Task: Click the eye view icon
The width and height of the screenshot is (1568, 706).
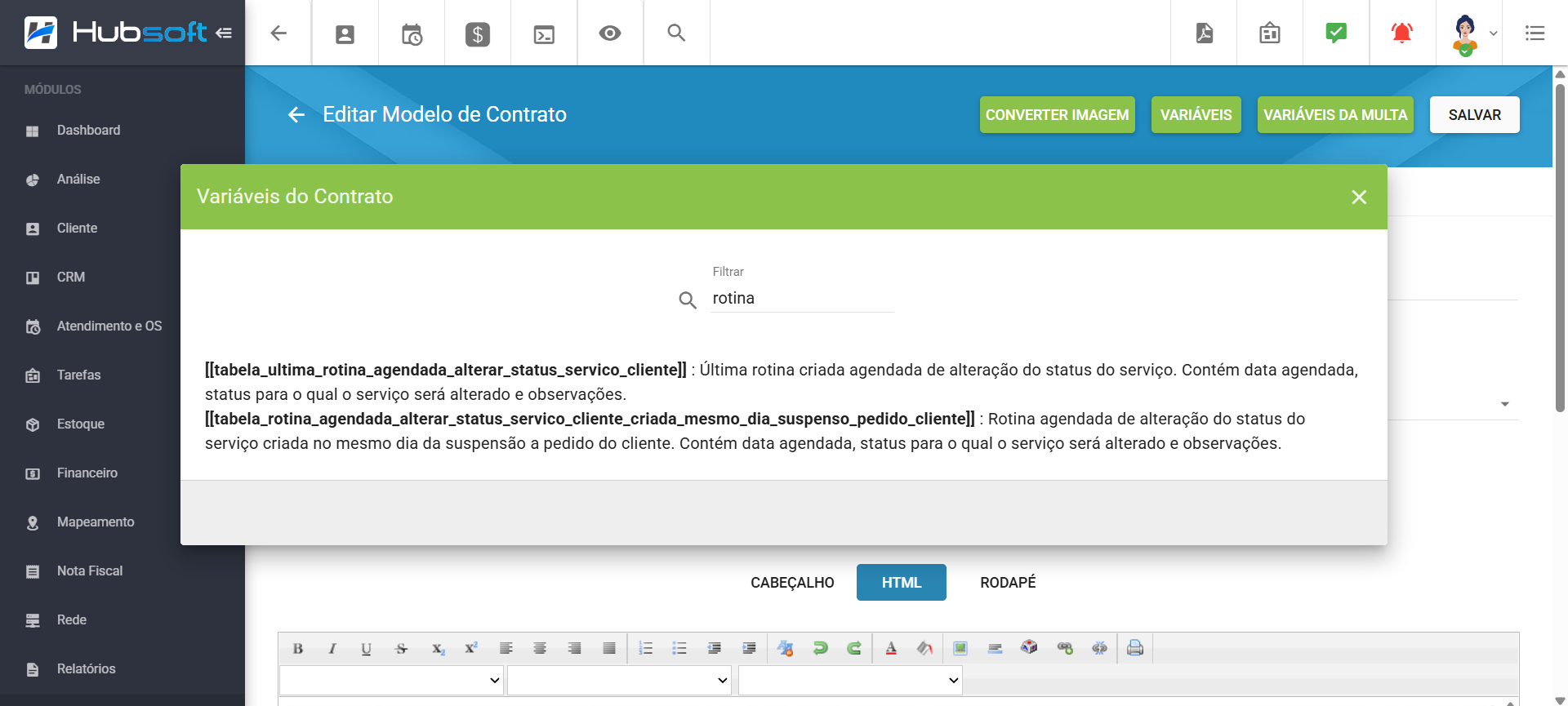Action: pyautogui.click(x=610, y=33)
